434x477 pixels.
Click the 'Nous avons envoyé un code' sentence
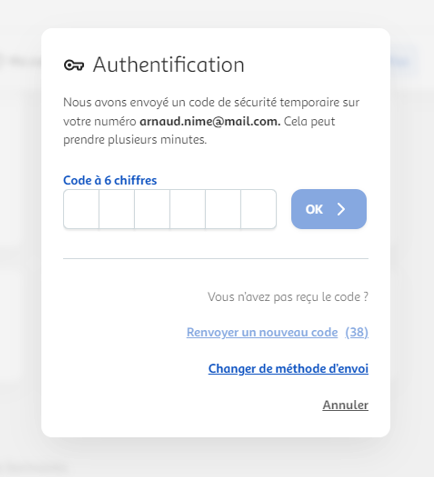click(211, 102)
